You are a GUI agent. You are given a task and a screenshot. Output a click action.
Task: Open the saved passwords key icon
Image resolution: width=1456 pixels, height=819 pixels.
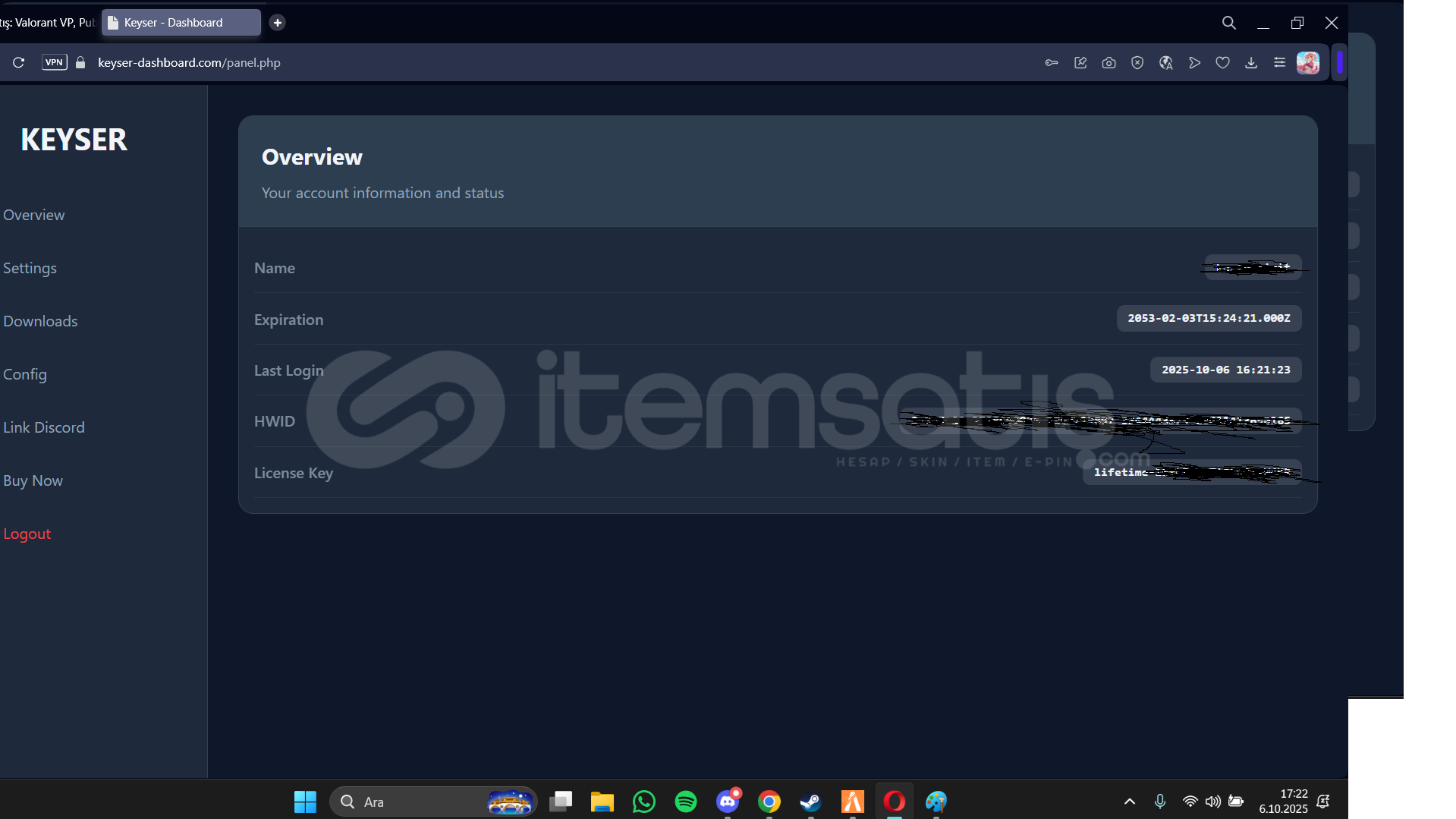click(x=1052, y=62)
